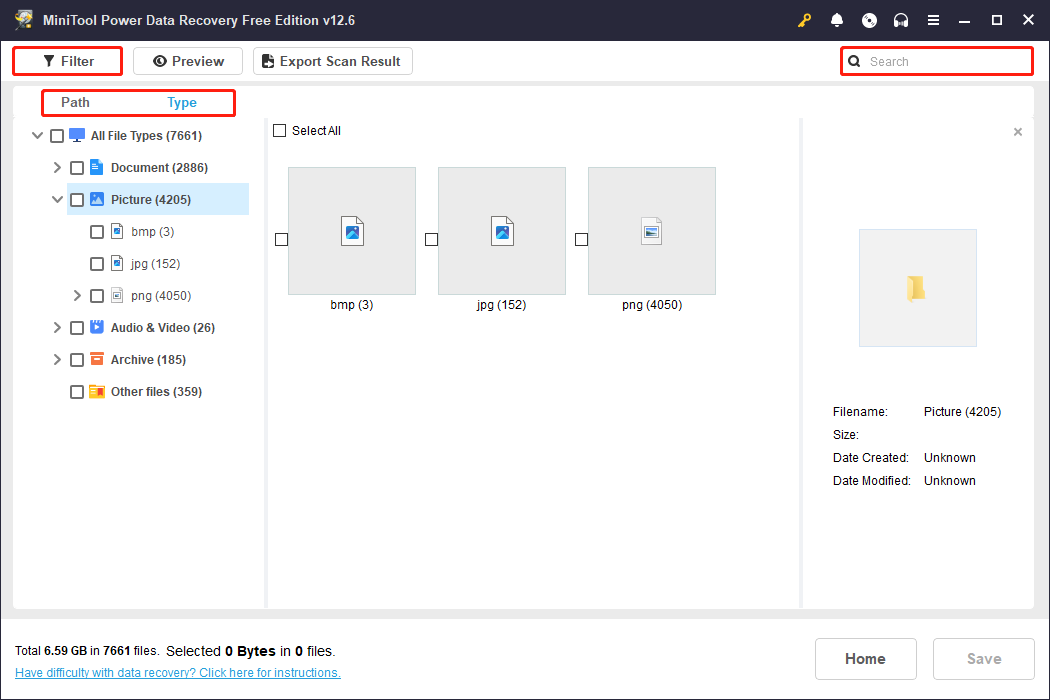Click the Home button
This screenshot has height=700, width=1050.
(865, 659)
